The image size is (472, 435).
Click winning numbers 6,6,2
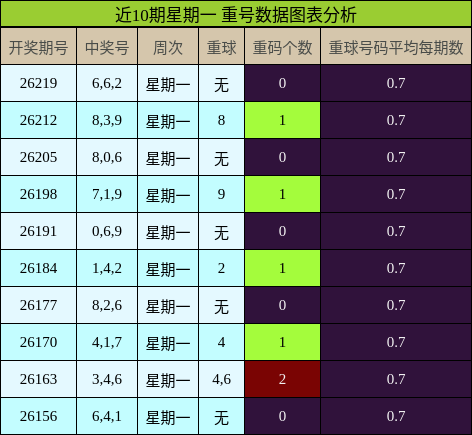(x=107, y=83)
